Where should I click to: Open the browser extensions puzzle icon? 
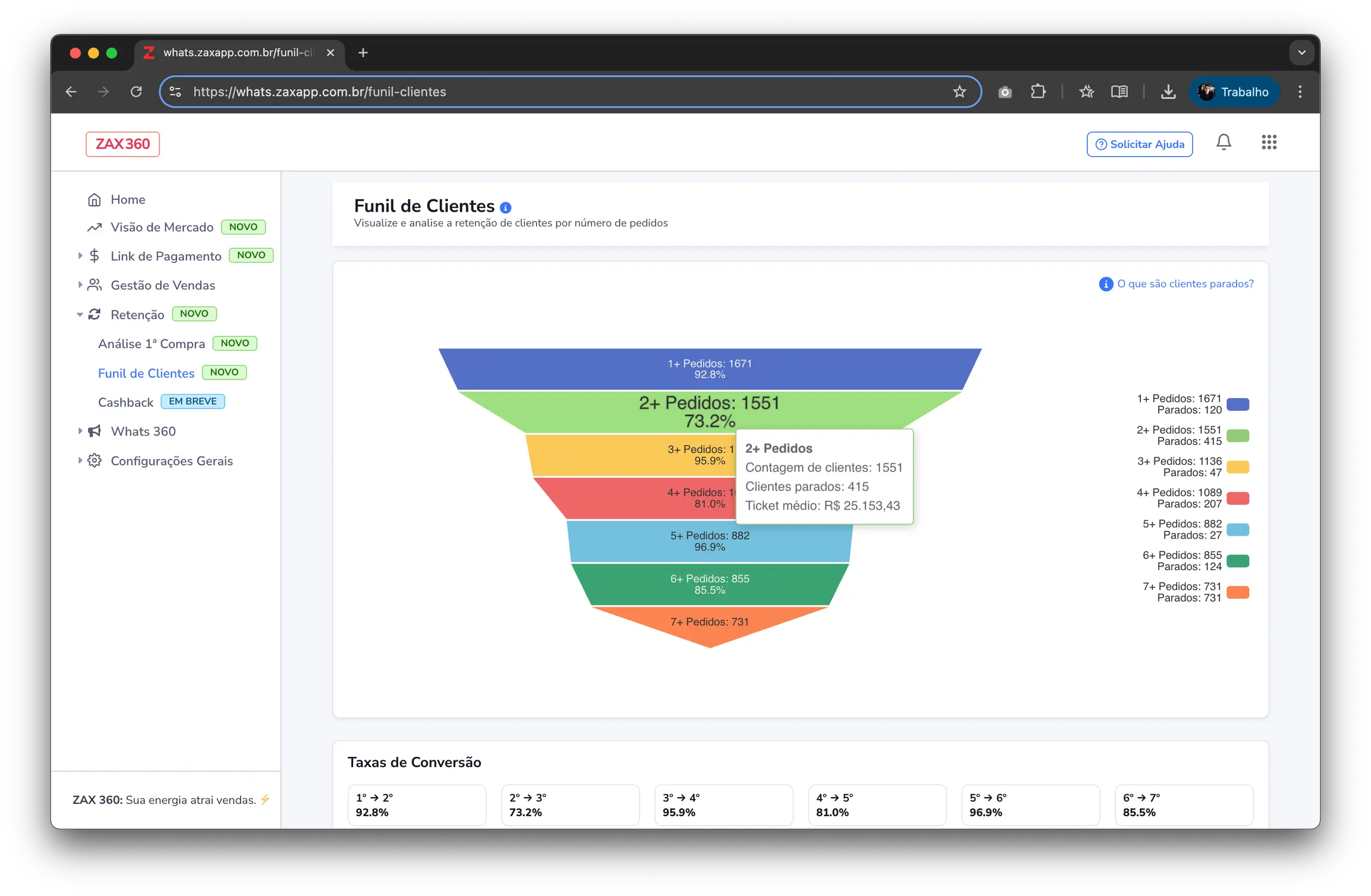click(1038, 92)
